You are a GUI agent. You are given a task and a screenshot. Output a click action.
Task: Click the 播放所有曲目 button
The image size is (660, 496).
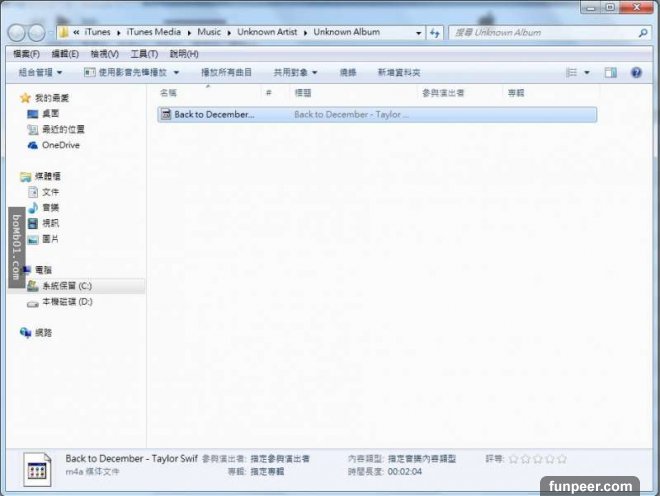(x=227, y=73)
